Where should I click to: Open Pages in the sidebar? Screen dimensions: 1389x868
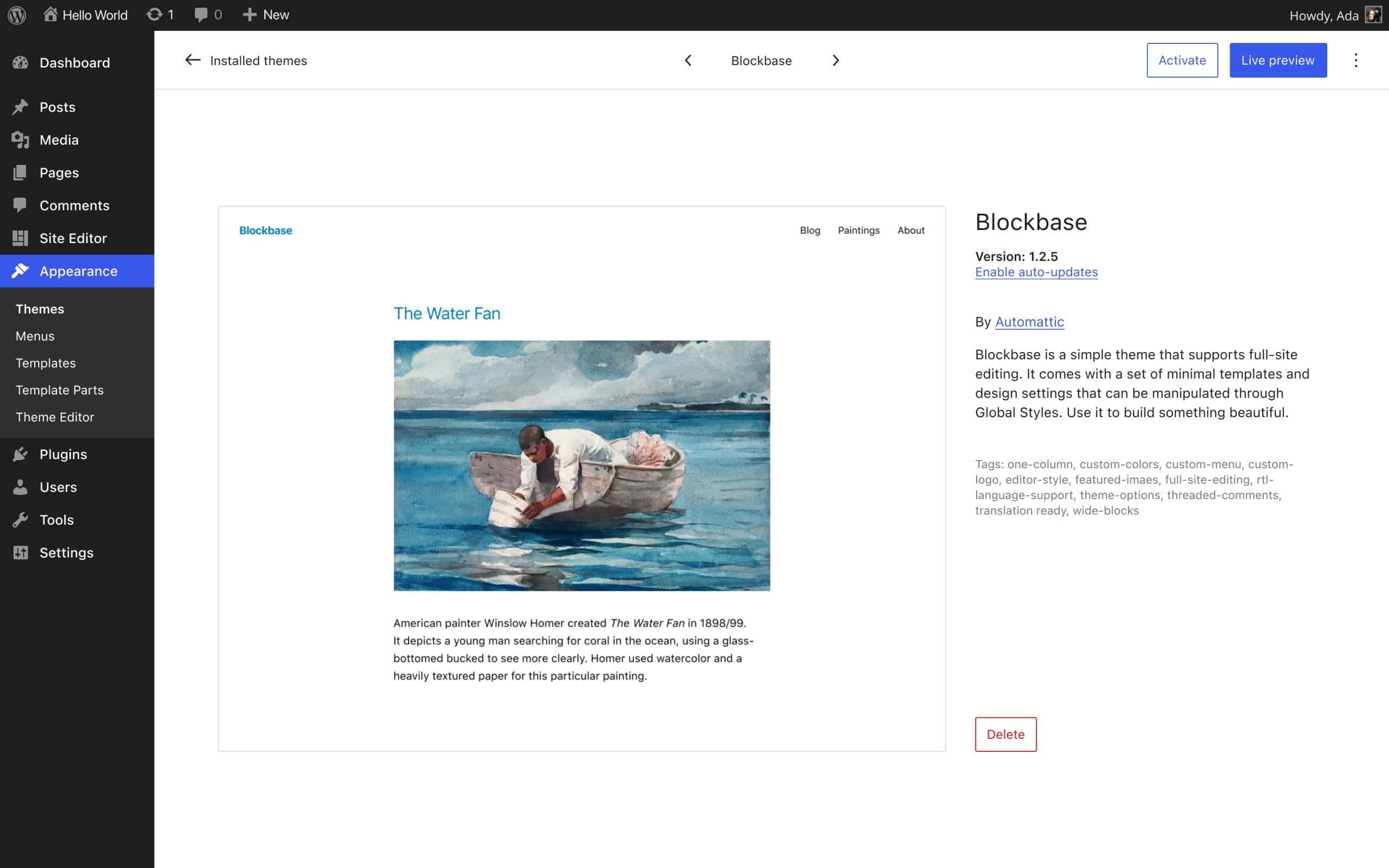pyautogui.click(x=77, y=172)
